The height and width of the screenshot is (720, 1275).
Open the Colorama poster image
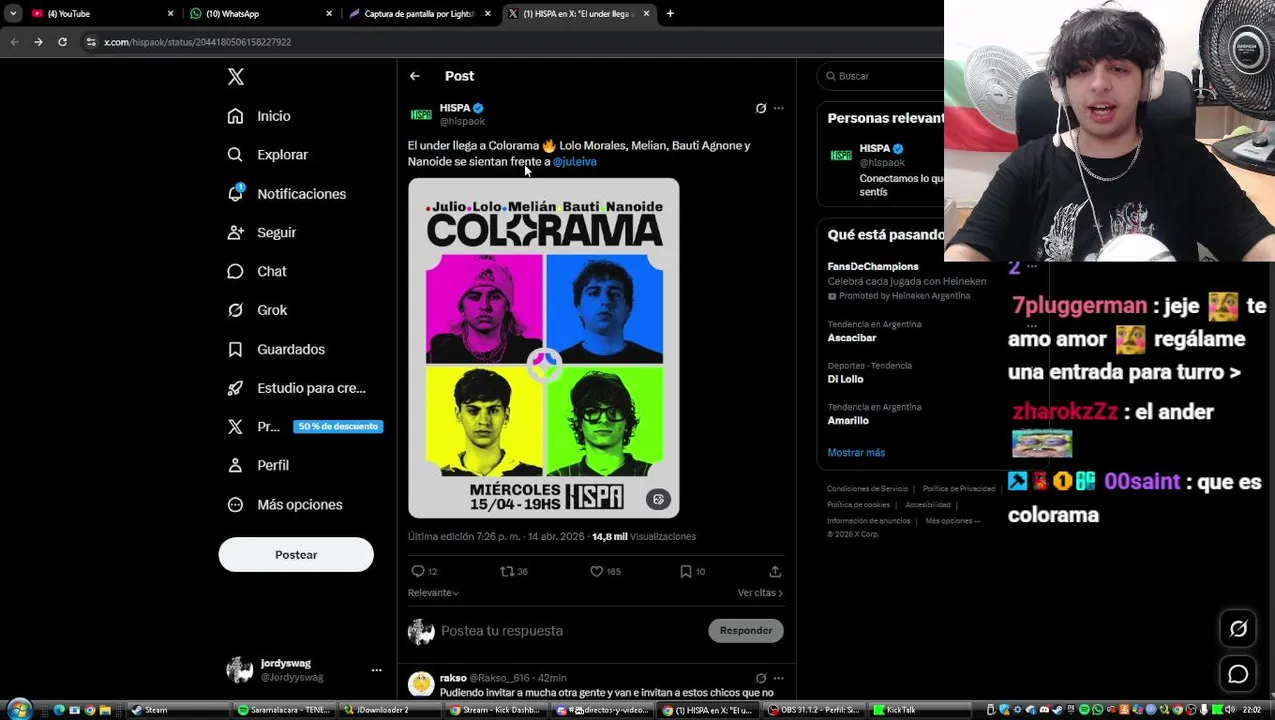coord(544,348)
